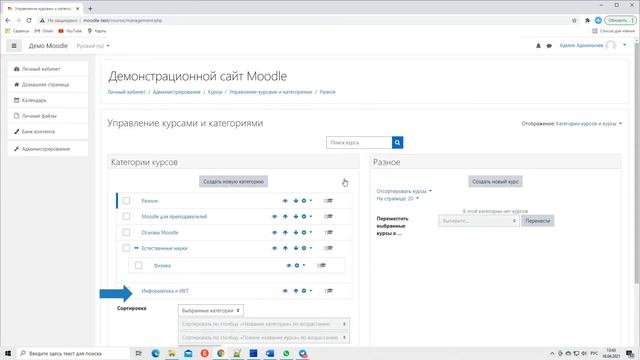The height and width of the screenshot is (360, 640).
Task: Click the Демо Moodle site name link
Action: 48,46
